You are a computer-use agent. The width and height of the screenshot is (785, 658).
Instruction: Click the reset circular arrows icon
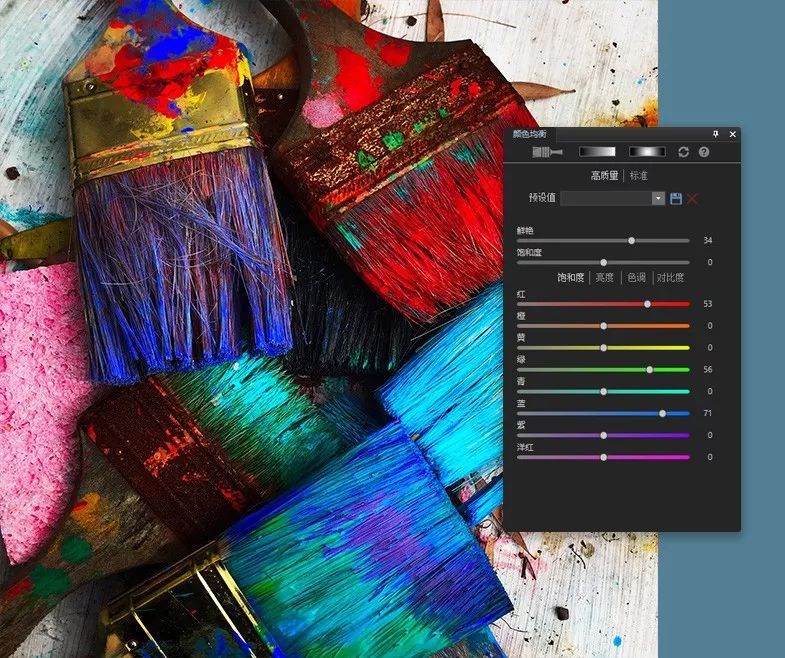(x=683, y=152)
